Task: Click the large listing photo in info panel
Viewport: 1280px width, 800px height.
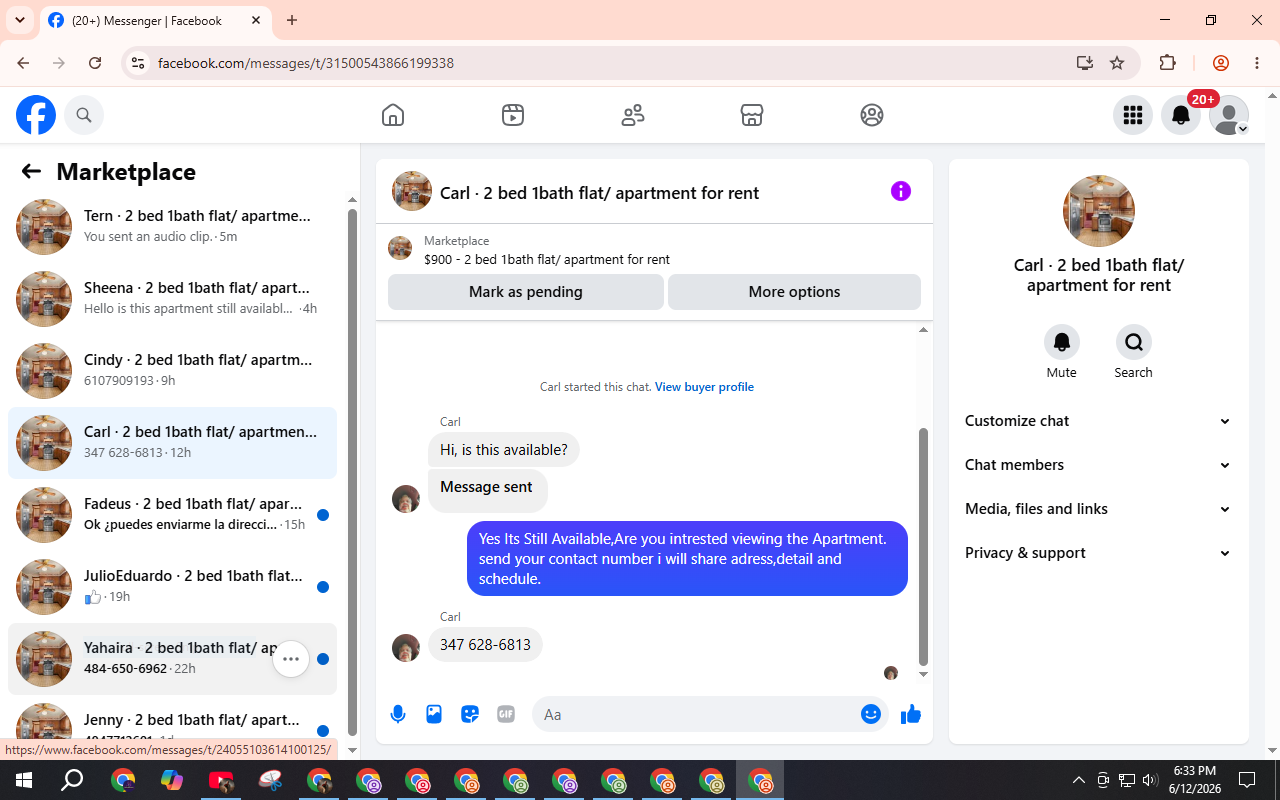Action: point(1099,211)
